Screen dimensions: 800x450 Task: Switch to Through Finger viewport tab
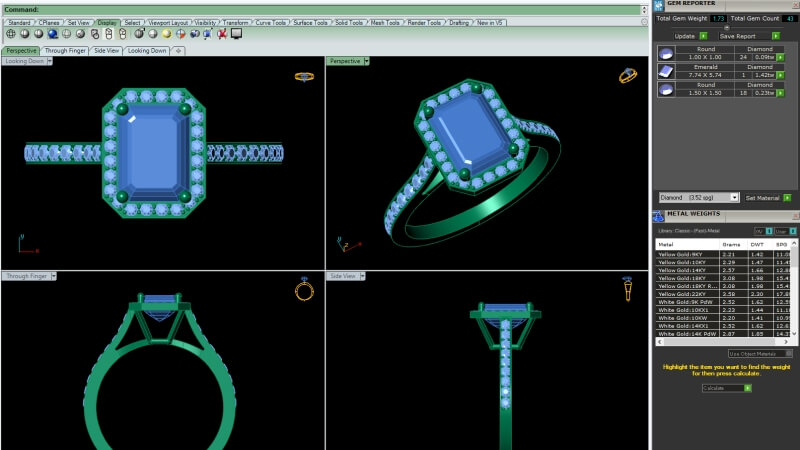(65, 51)
